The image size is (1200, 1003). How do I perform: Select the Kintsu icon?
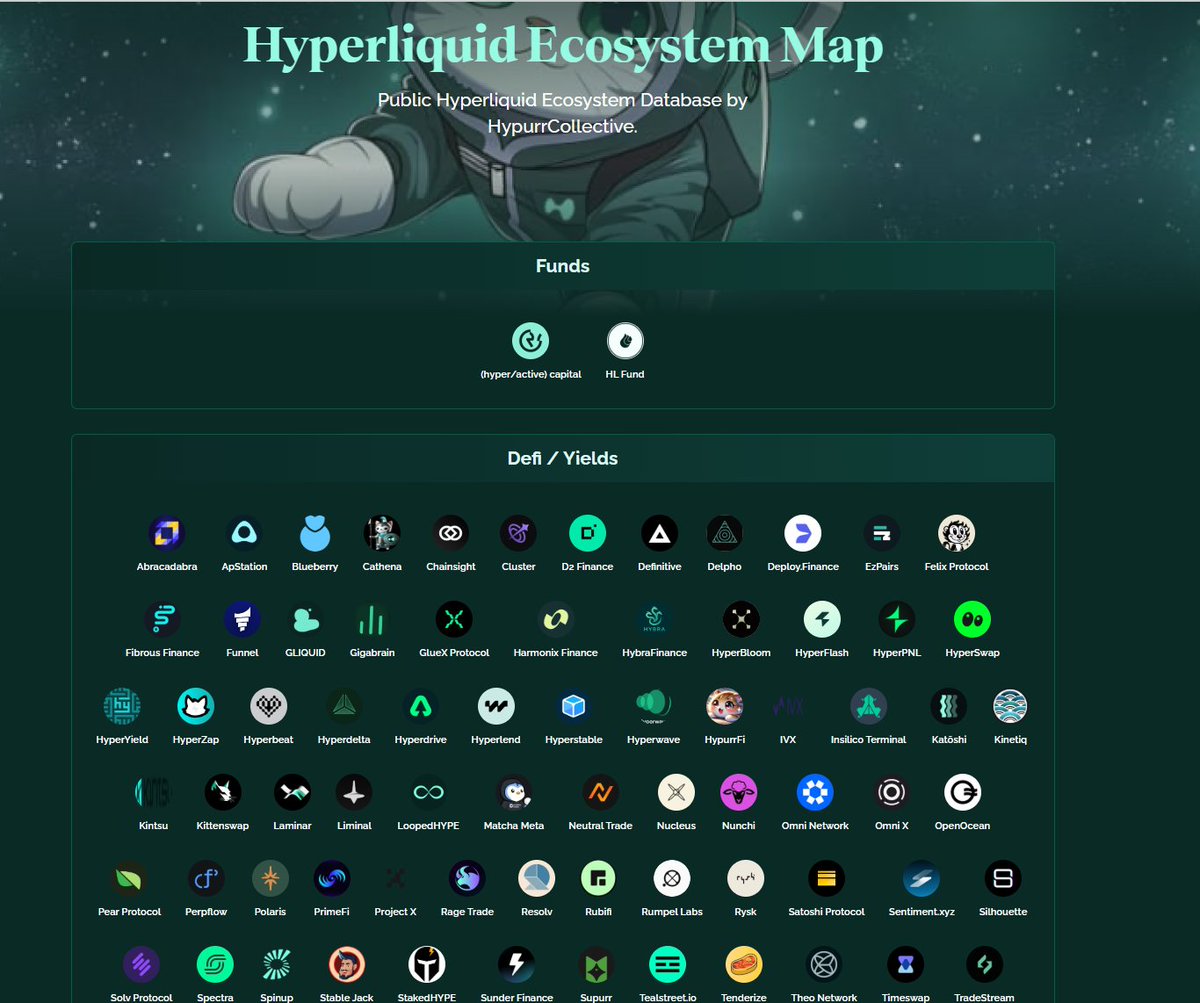tap(154, 793)
